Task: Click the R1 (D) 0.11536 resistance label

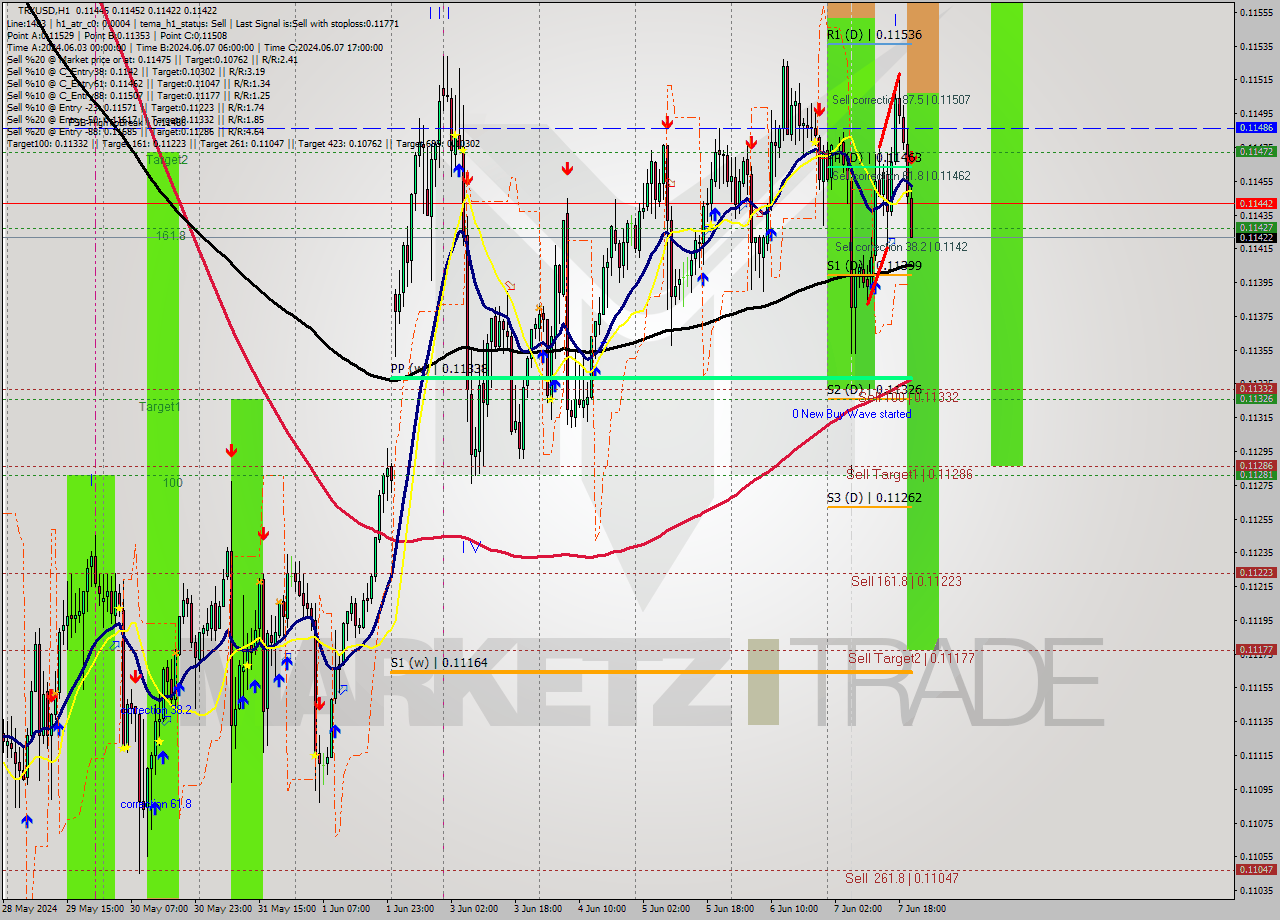Action: [x=874, y=35]
